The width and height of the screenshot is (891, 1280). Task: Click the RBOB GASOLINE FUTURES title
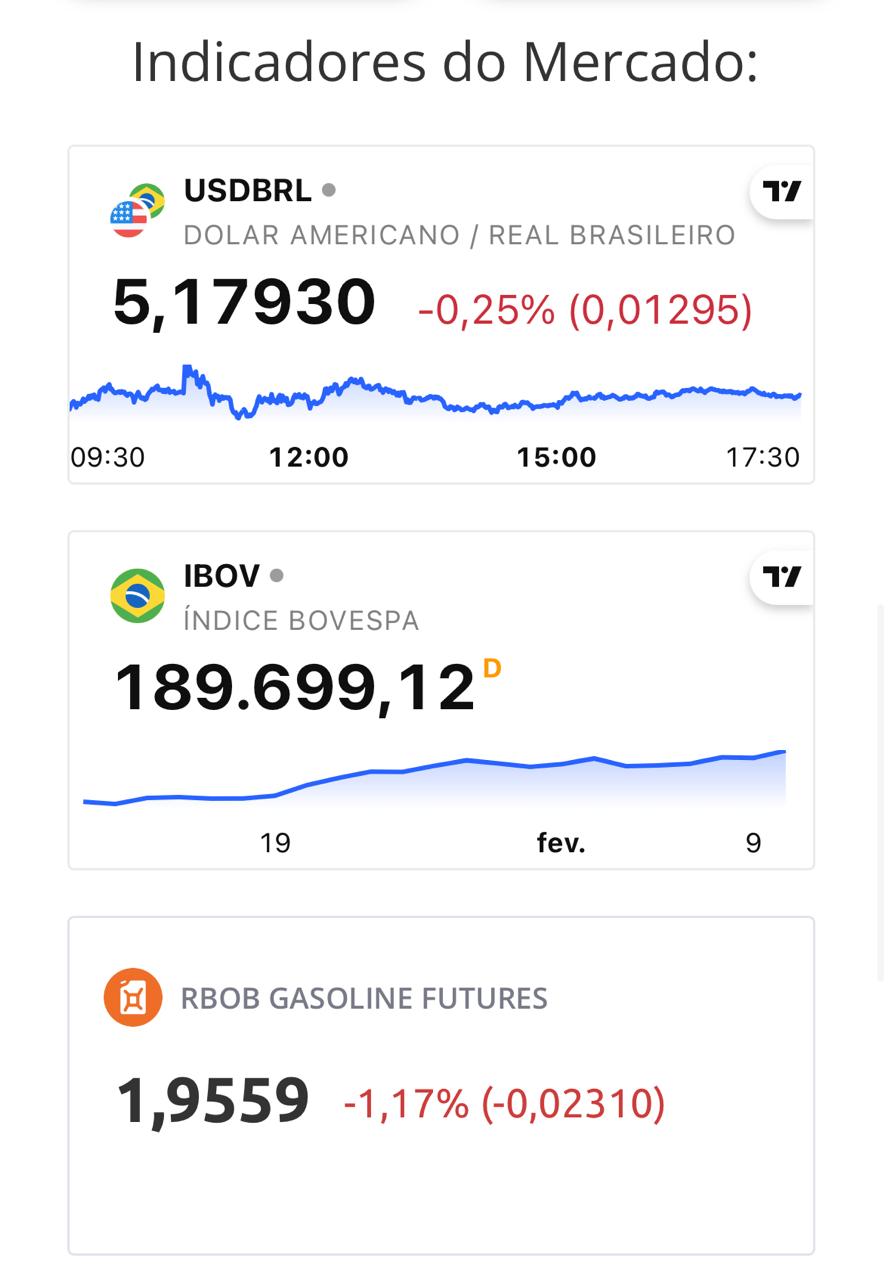pyautogui.click(x=364, y=998)
